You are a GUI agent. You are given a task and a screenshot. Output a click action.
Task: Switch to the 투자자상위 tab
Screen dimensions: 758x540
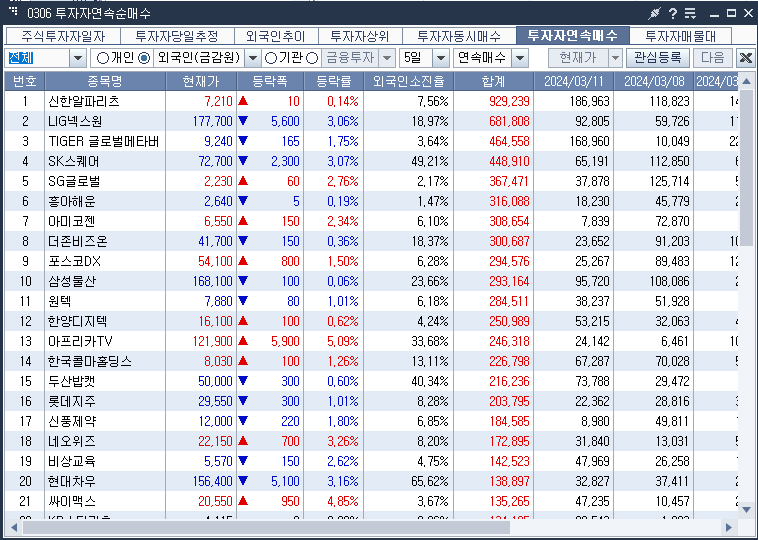[x=360, y=36]
